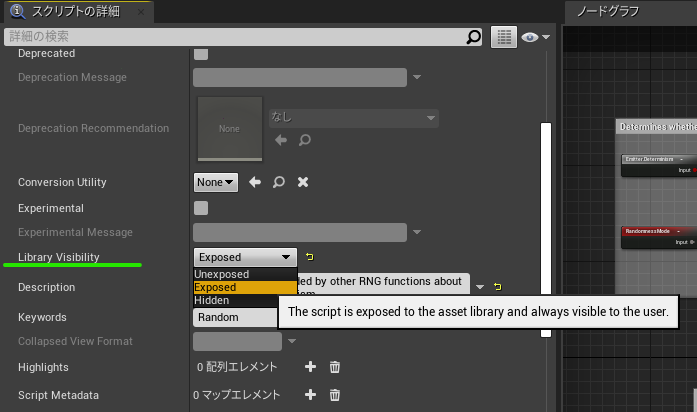Empty the Script Metadata map with trash icon

335,395
